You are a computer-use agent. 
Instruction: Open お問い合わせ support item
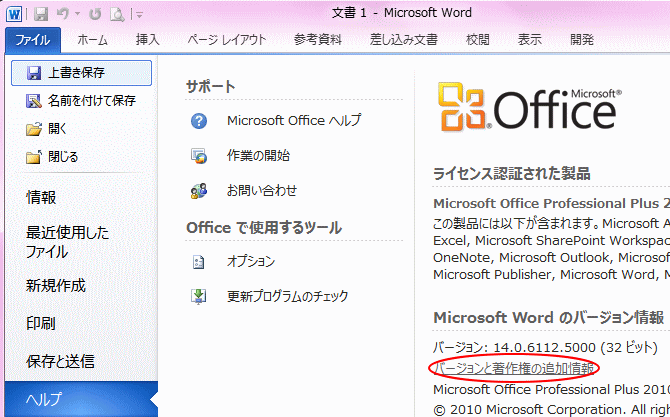(x=262, y=191)
